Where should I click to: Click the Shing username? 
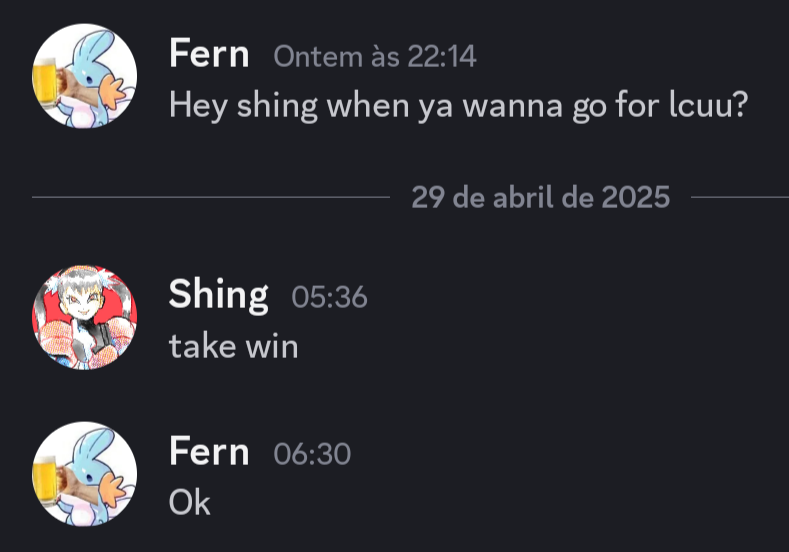pos(218,296)
